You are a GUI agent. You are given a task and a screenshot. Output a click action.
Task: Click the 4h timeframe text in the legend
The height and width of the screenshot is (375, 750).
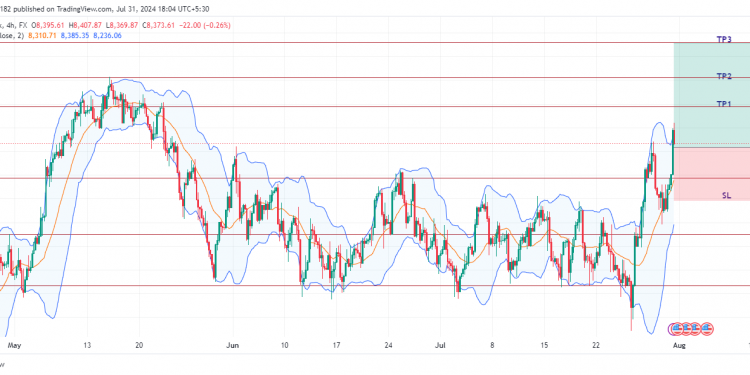[x=12, y=25]
